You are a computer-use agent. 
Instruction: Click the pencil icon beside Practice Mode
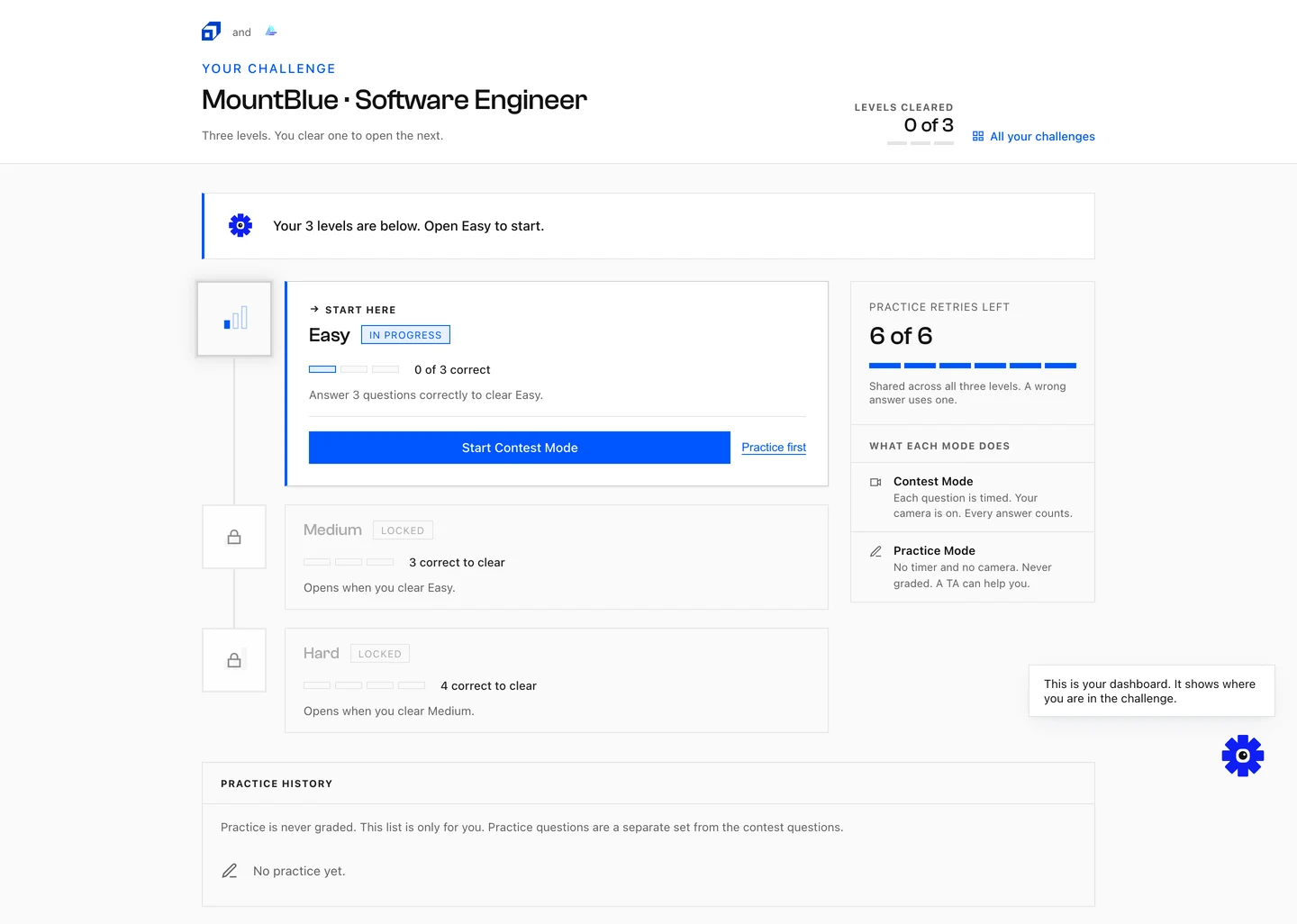(875, 551)
